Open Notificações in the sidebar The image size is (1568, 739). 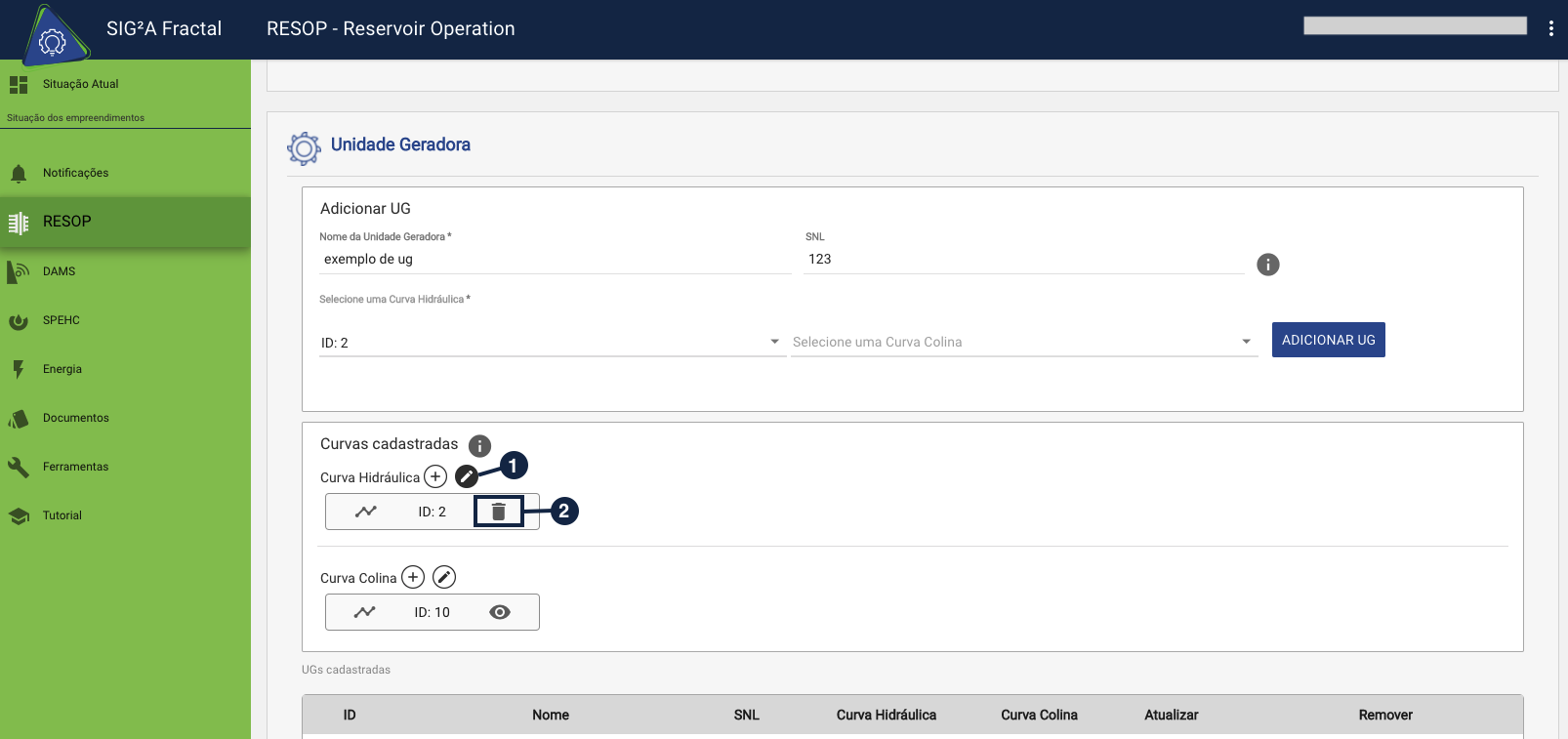75,173
